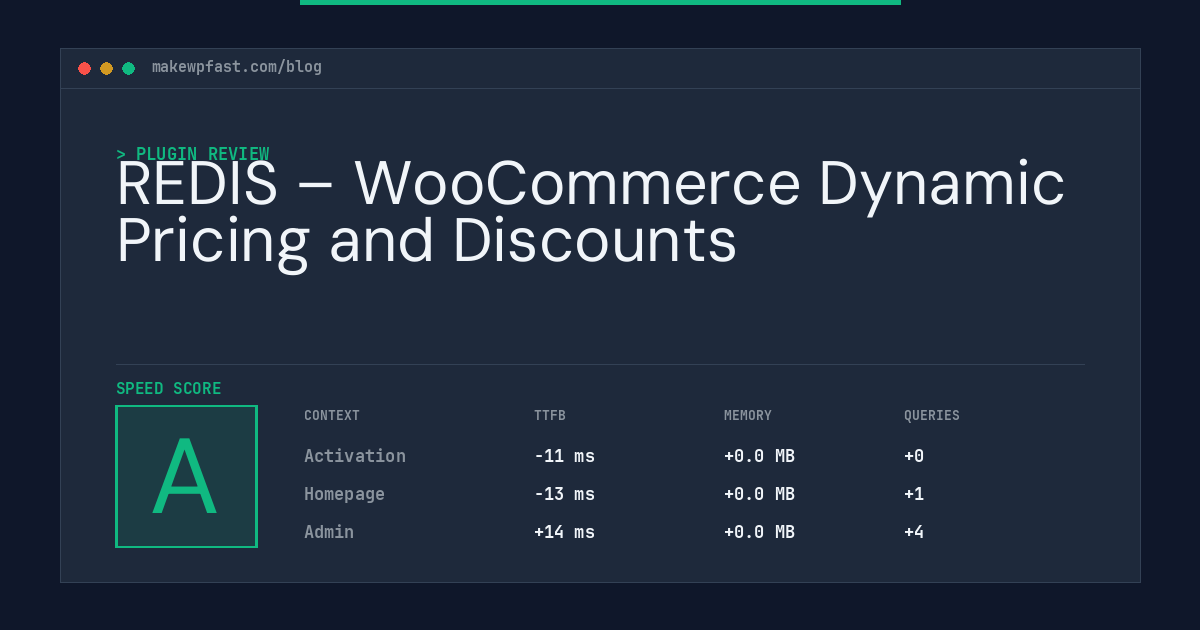
Task: Click the Admin queries value +4
Action: pos(914,532)
